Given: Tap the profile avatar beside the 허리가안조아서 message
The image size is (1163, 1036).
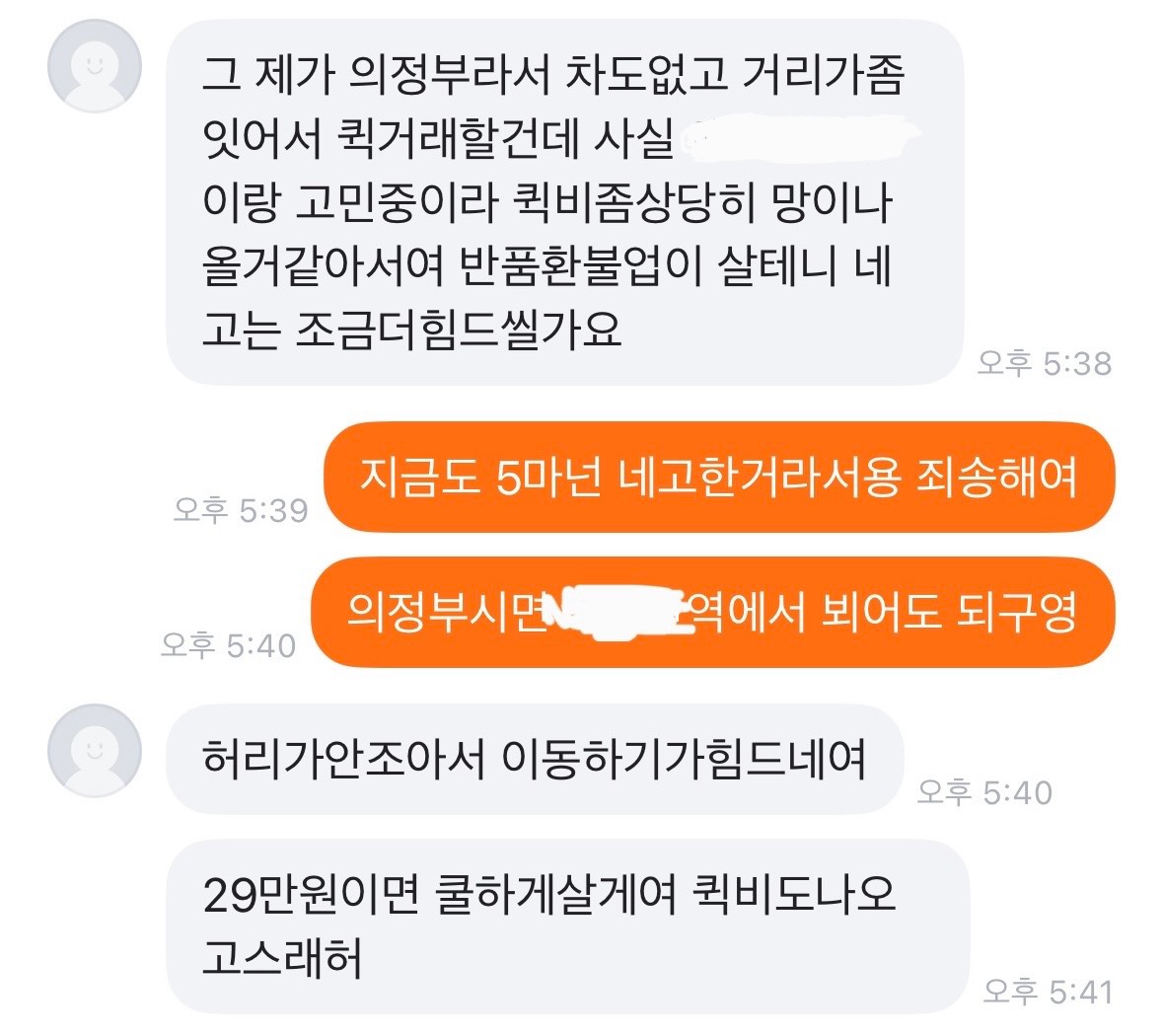Looking at the screenshot, I should click(94, 750).
